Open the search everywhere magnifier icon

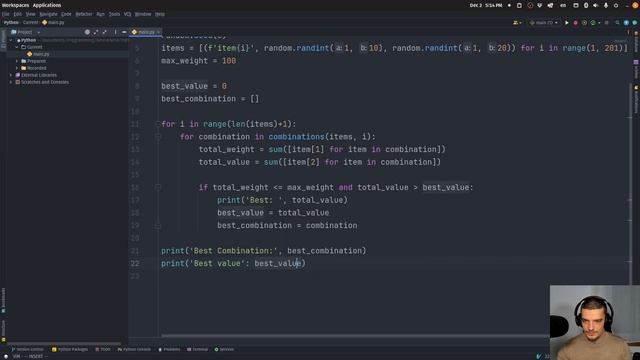[617, 23]
